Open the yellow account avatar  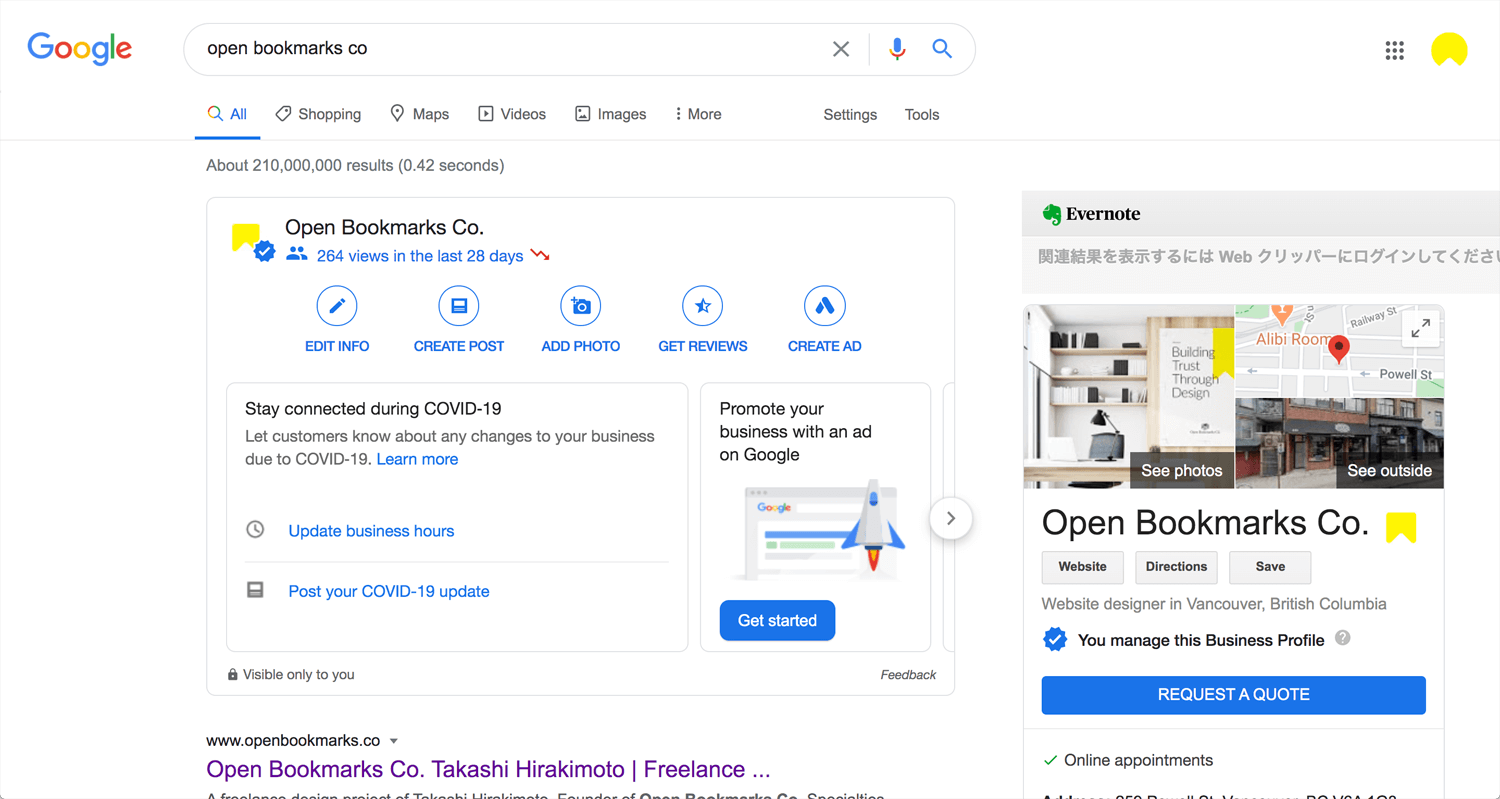tap(1449, 50)
